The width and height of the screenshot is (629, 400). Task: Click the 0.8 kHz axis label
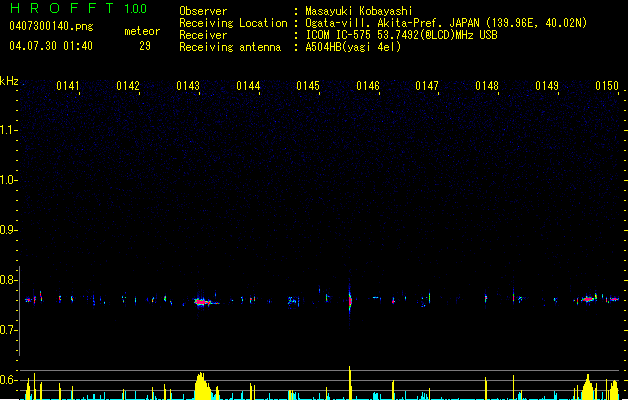click(8, 280)
